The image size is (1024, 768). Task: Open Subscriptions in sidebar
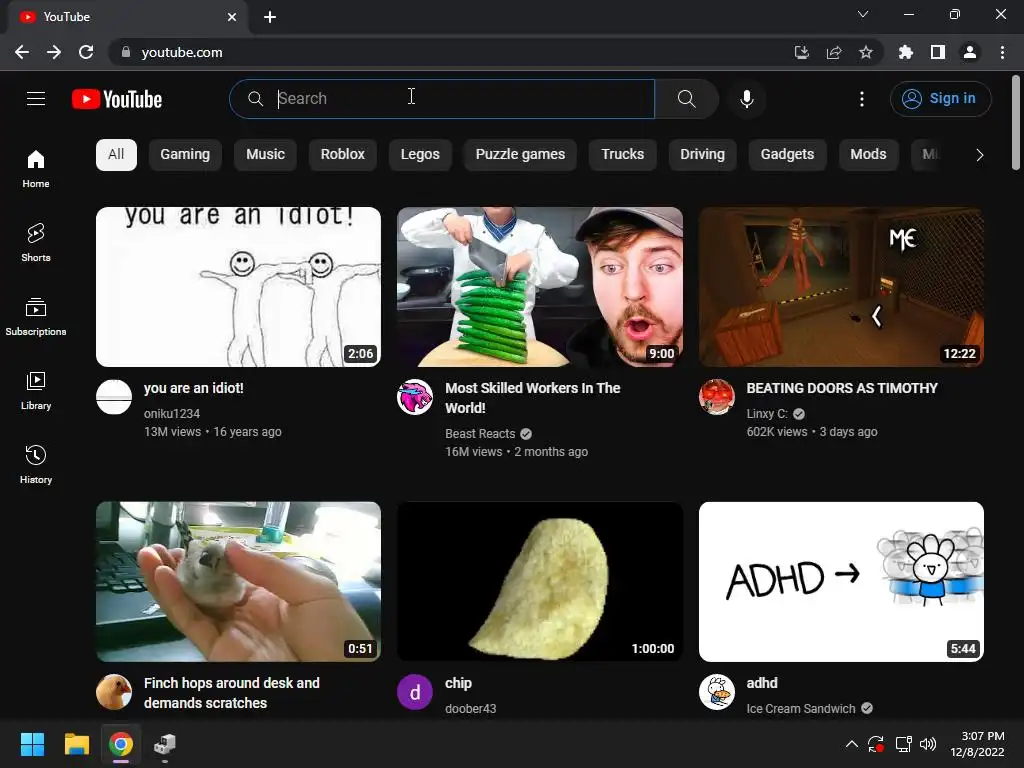point(36,317)
